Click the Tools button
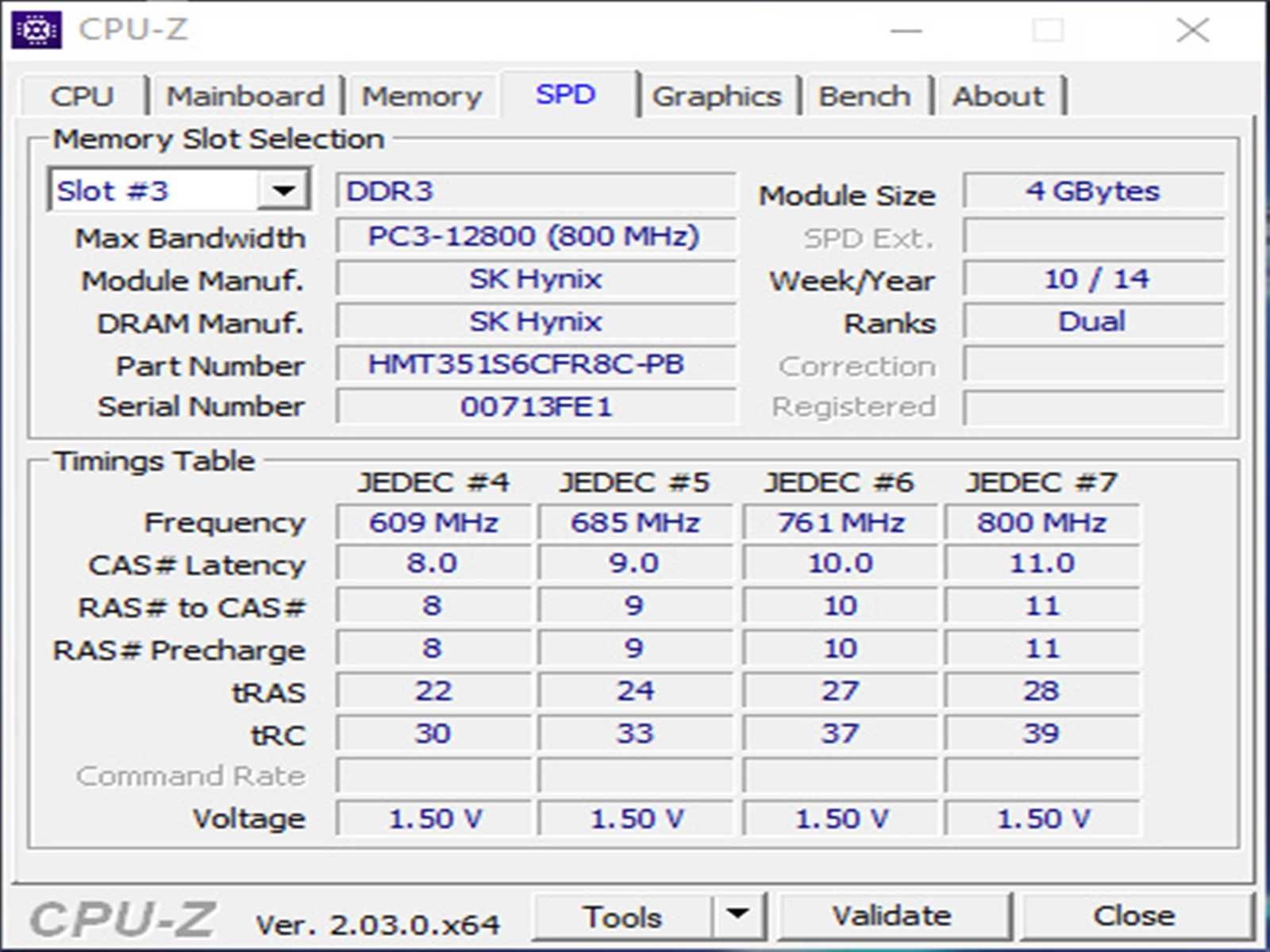Viewport: 1270px width, 952px height. [623, 916]
